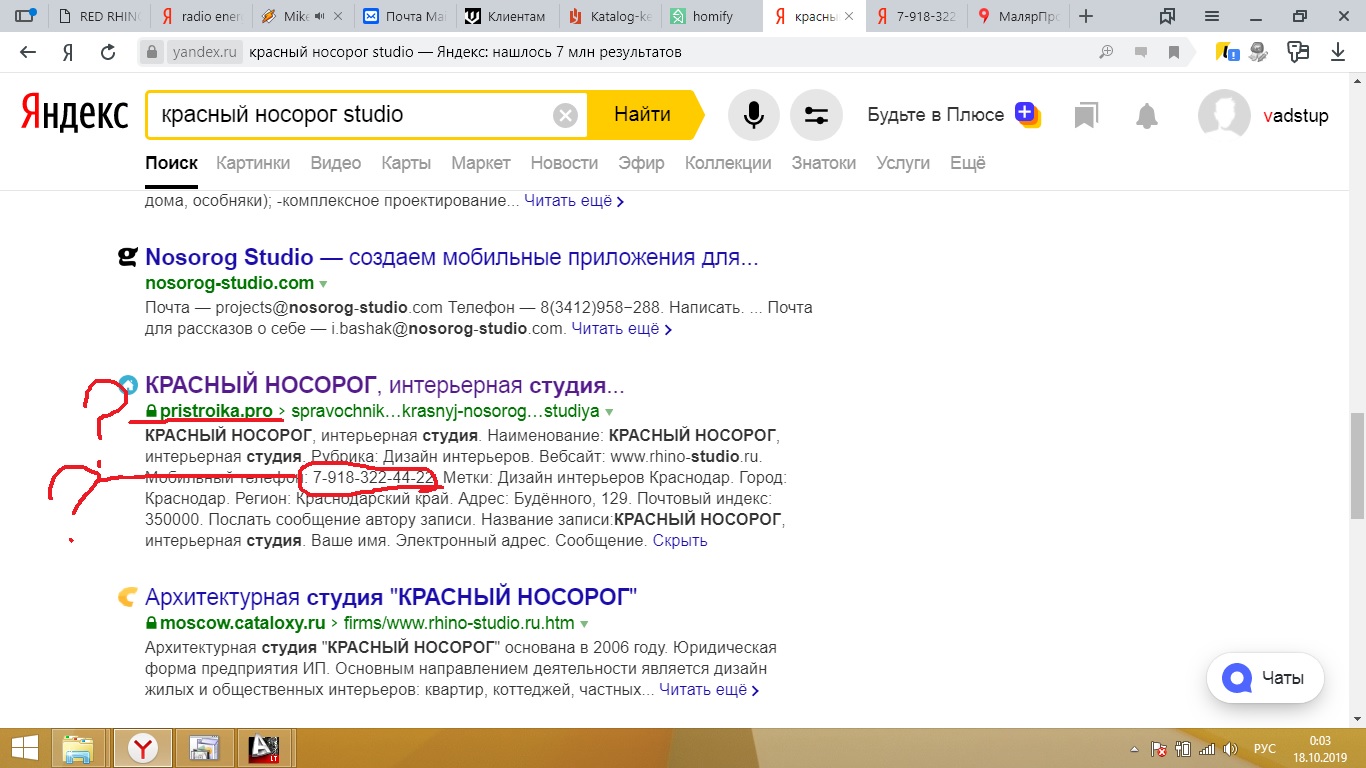Go back with the browser back arrow
The image size is (1366, 768).
(28, 52)
